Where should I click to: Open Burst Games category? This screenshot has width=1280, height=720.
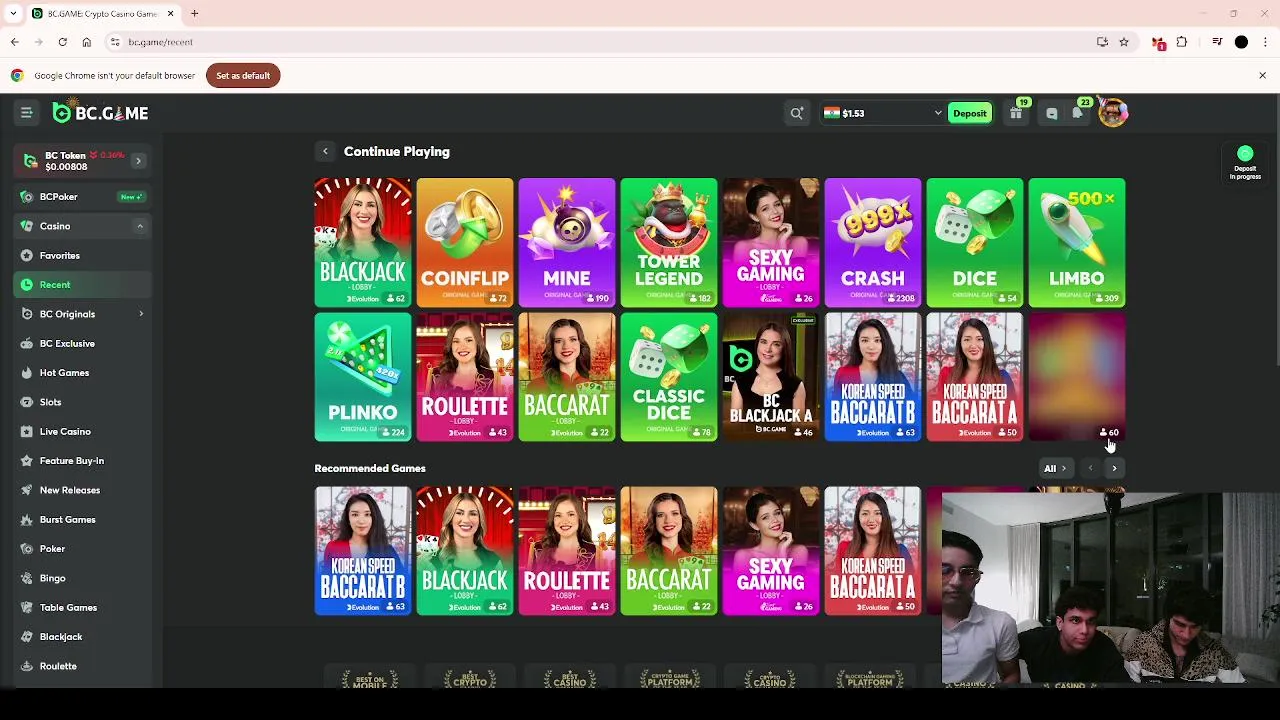point(83,519)
